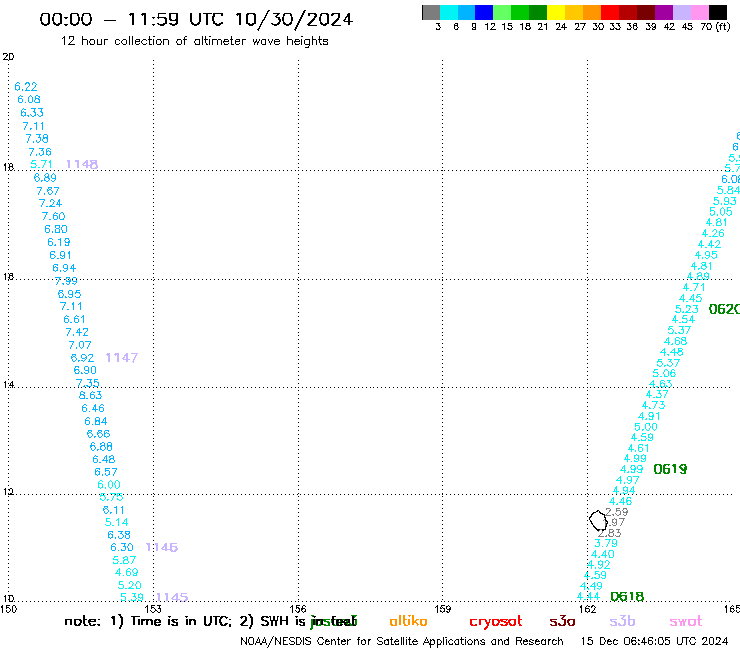Click wave height value '6.22'
Image resolution: width=740 pixels, height=650 pixels.
25,87
